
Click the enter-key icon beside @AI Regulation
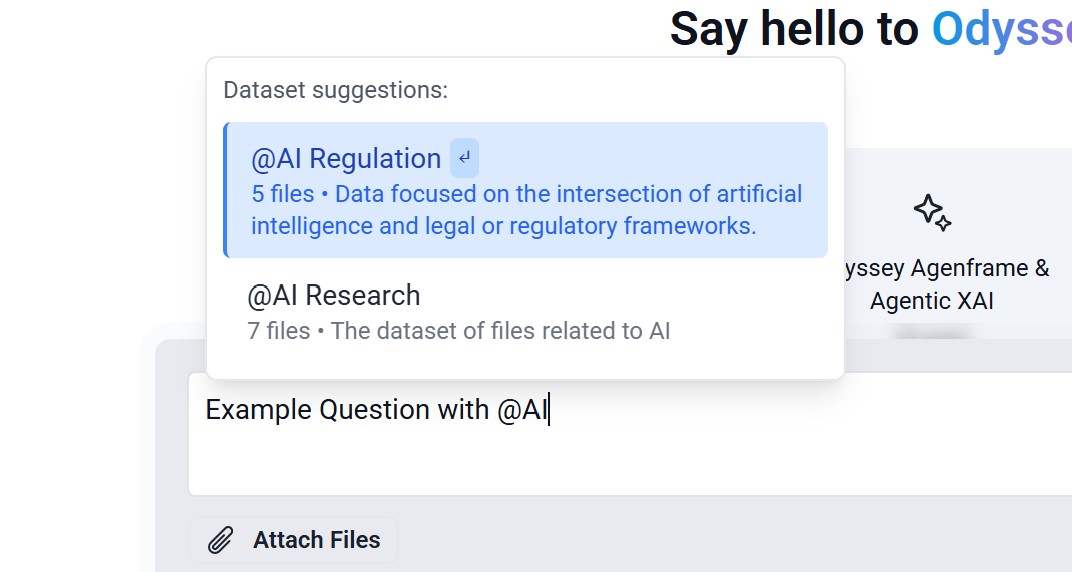(x=464, y=159)
